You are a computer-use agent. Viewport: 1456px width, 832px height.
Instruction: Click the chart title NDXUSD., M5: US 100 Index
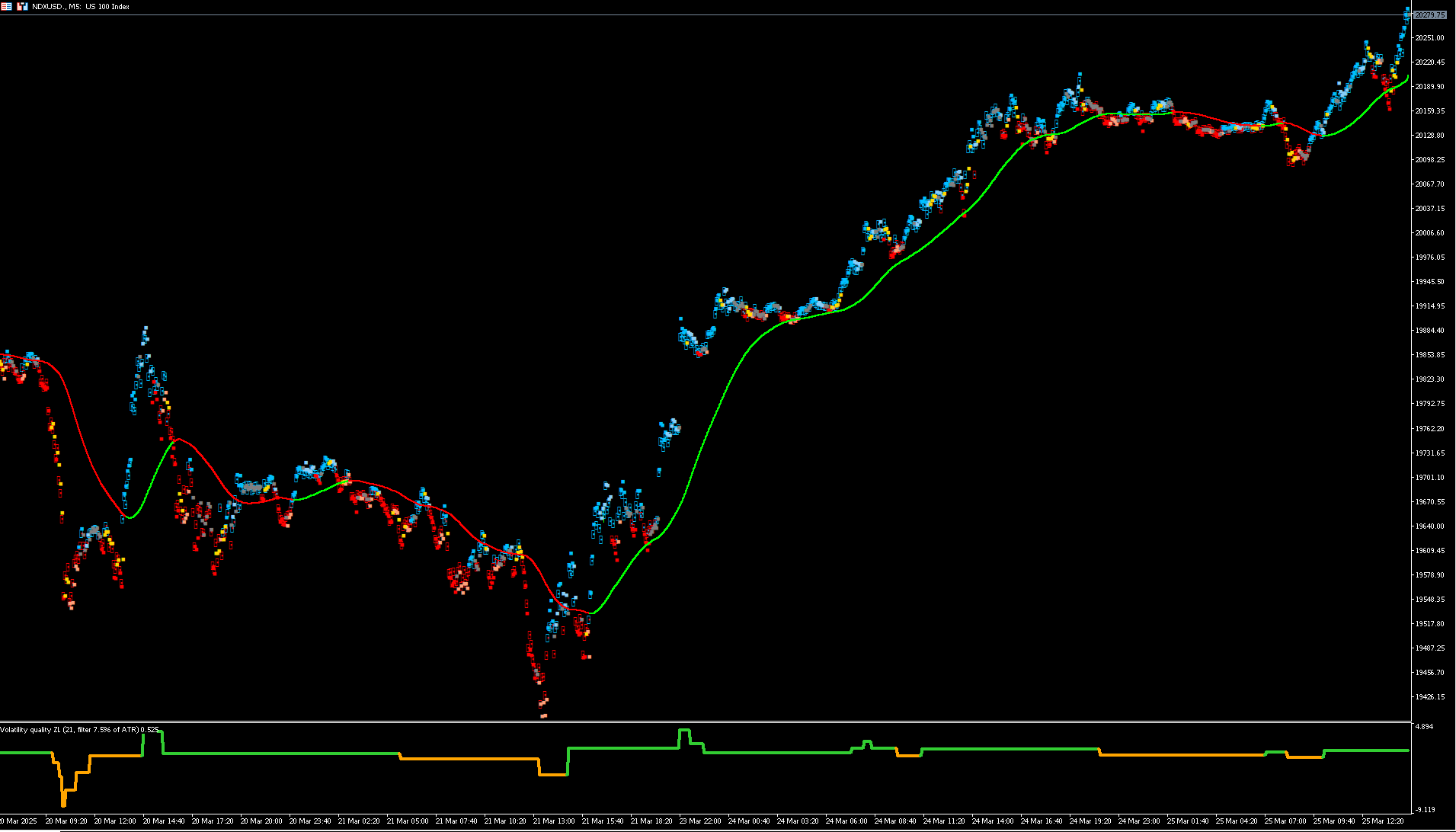[x=81, y=7]
